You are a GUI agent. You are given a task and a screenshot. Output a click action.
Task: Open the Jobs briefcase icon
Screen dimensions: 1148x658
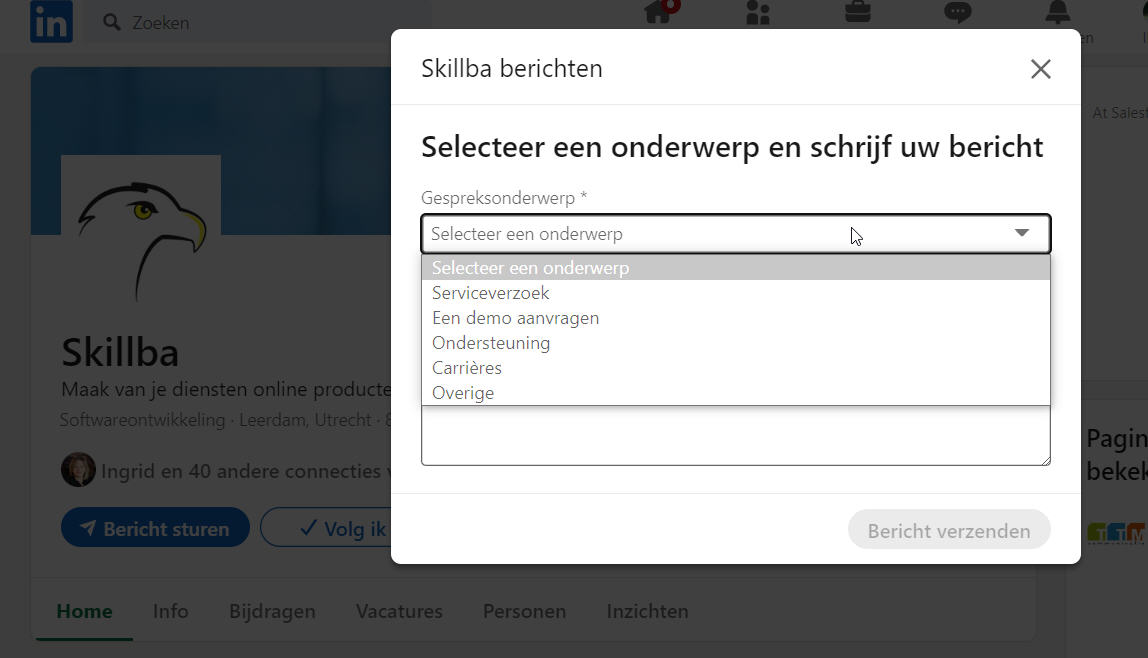click(x=857, y=12)
